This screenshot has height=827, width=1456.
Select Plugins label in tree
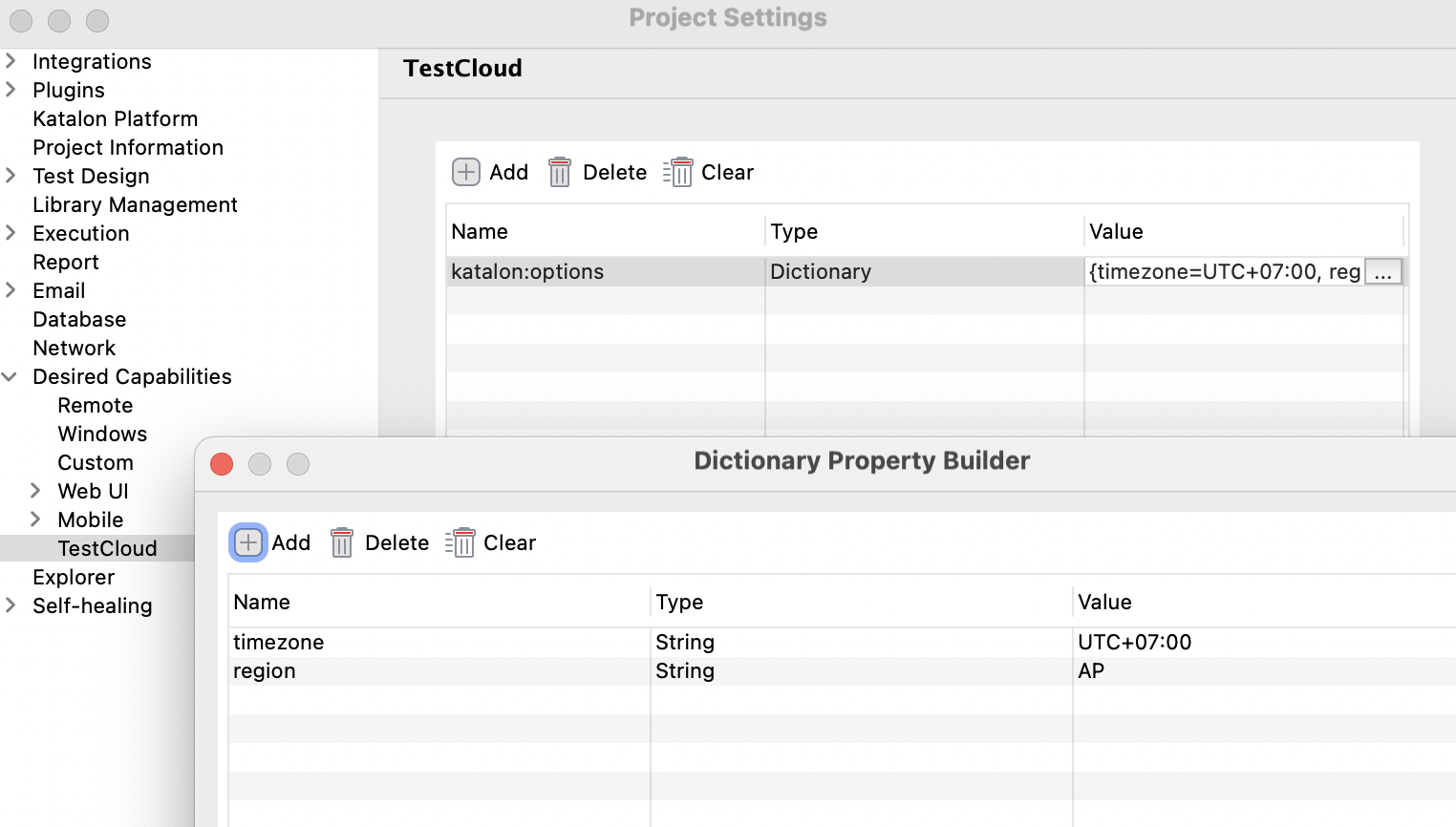[x=69, y=90]
